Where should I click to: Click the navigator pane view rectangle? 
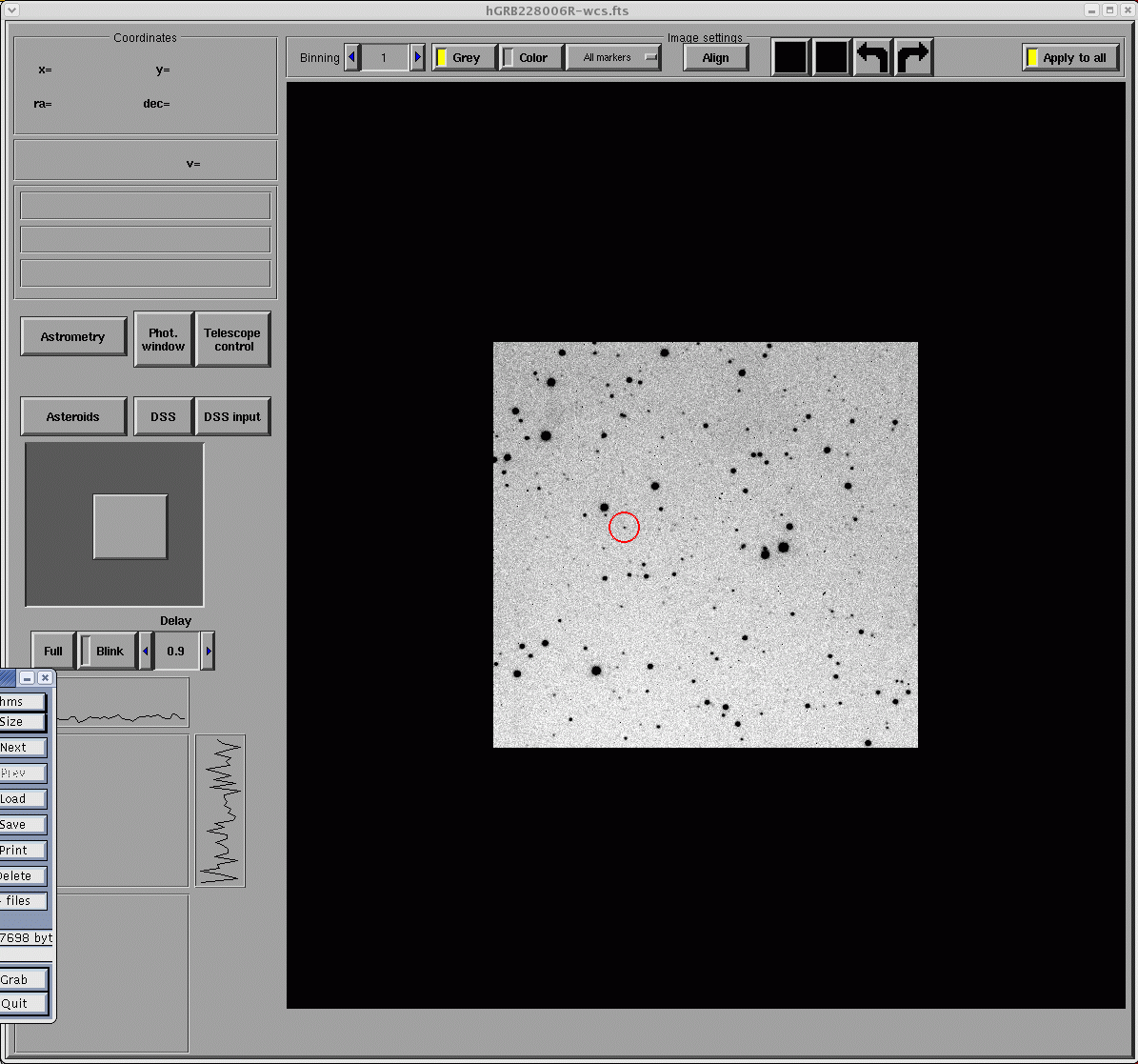(x=130, y=527)
